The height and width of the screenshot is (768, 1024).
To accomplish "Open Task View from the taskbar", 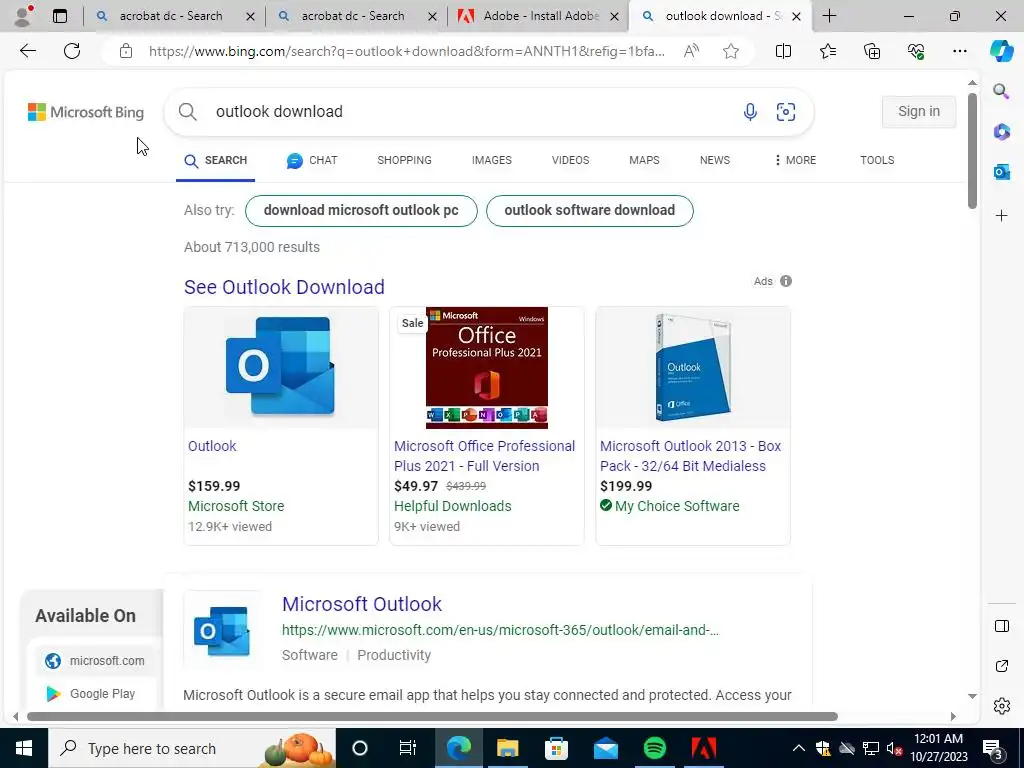I will pos(408,748).
